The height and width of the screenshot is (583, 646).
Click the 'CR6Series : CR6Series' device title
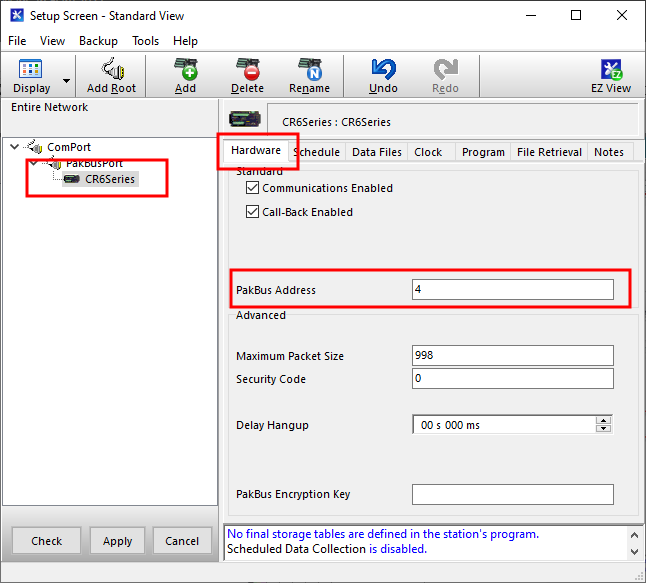point(336,122)
